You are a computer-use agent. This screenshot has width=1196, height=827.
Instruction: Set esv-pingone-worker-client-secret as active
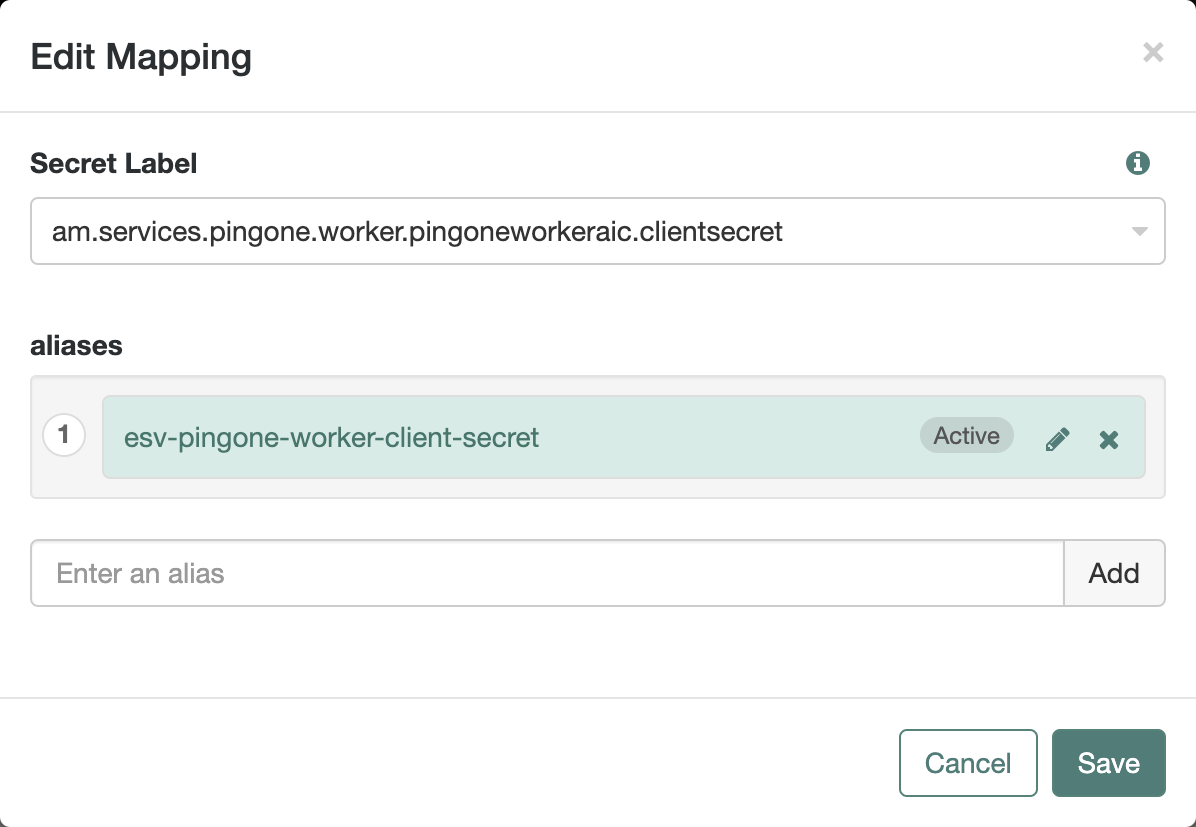[966, 435]
